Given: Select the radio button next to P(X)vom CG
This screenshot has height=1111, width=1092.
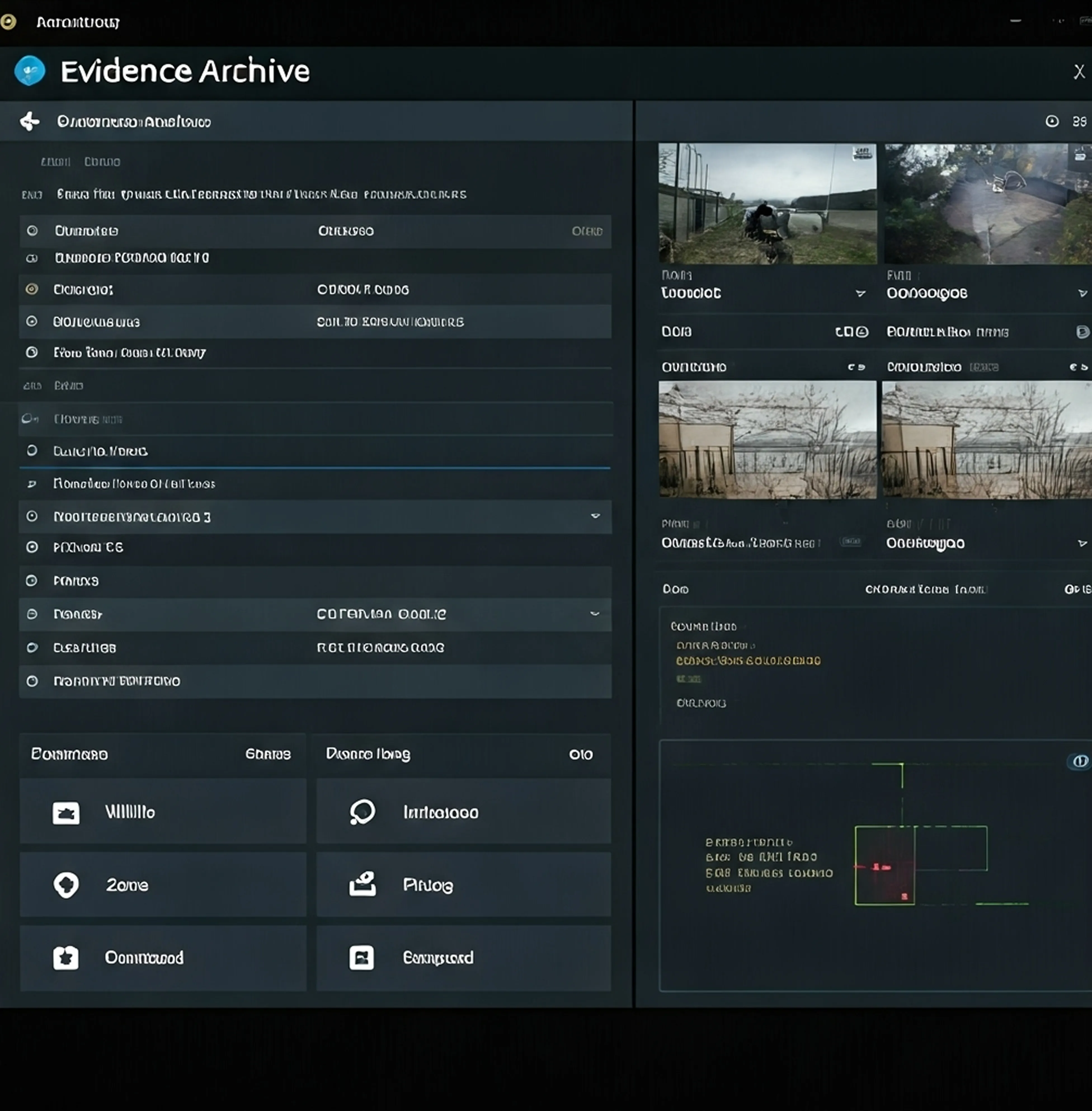Looking at the screenshot, I should pos(32,547).
